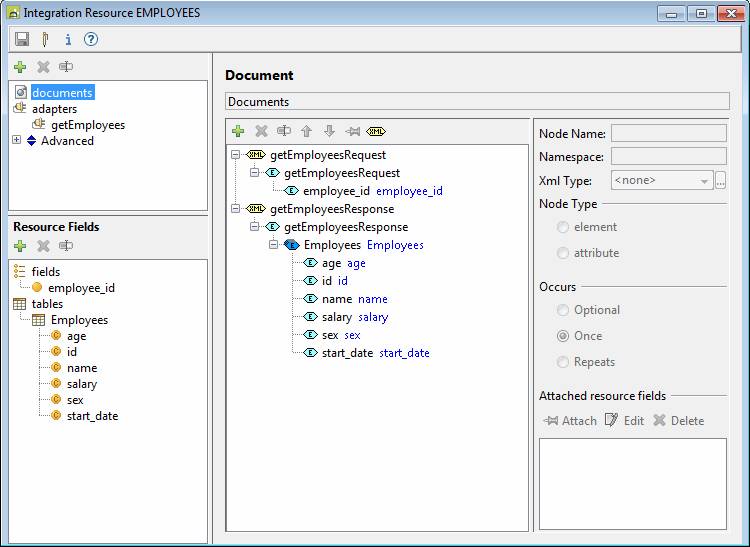Viewport: 750px width, 547px height.
Task: Expand the Advanced tree node
Action: [x=16, y=141]
